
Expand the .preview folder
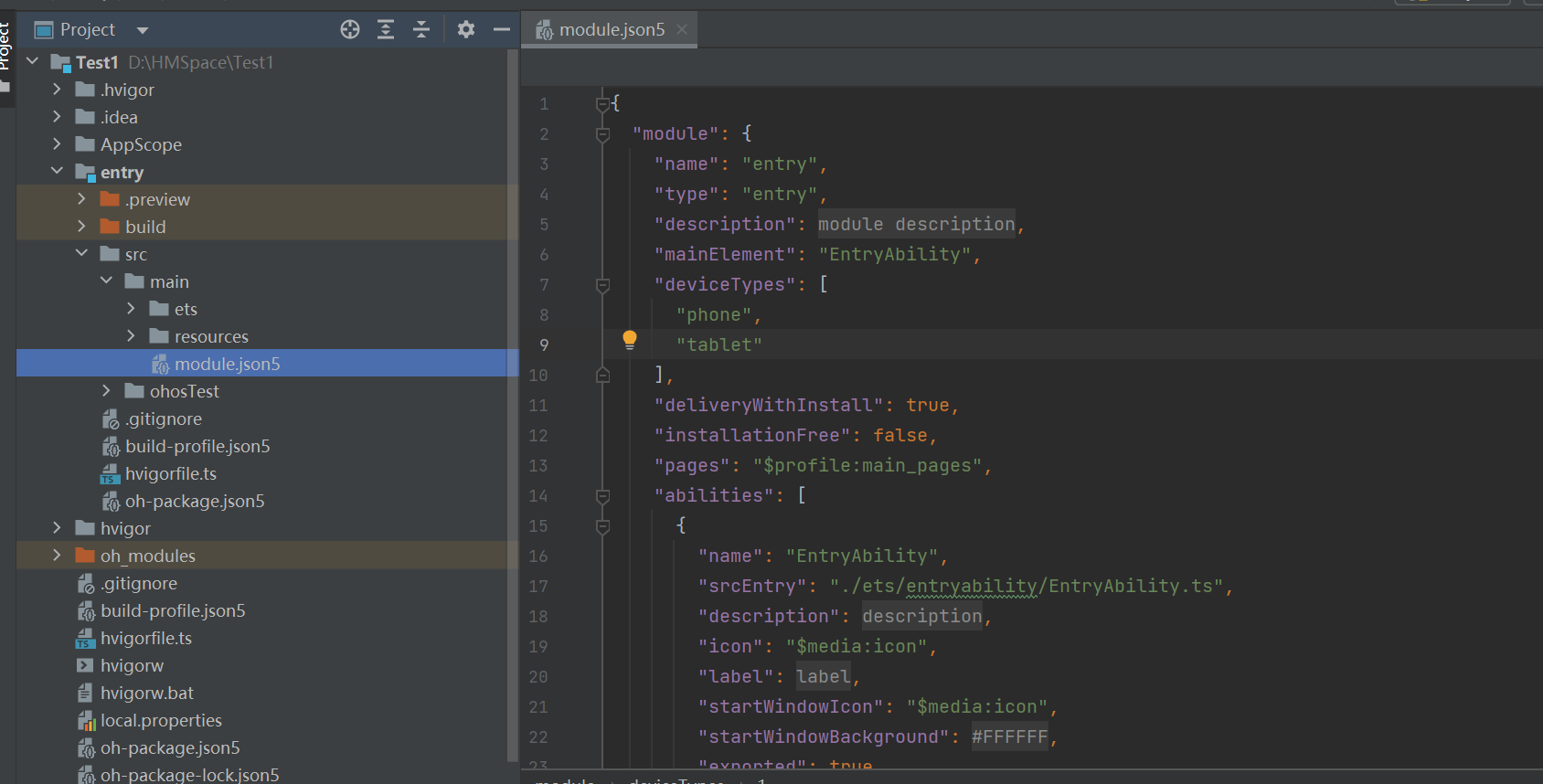click(81, 198)
